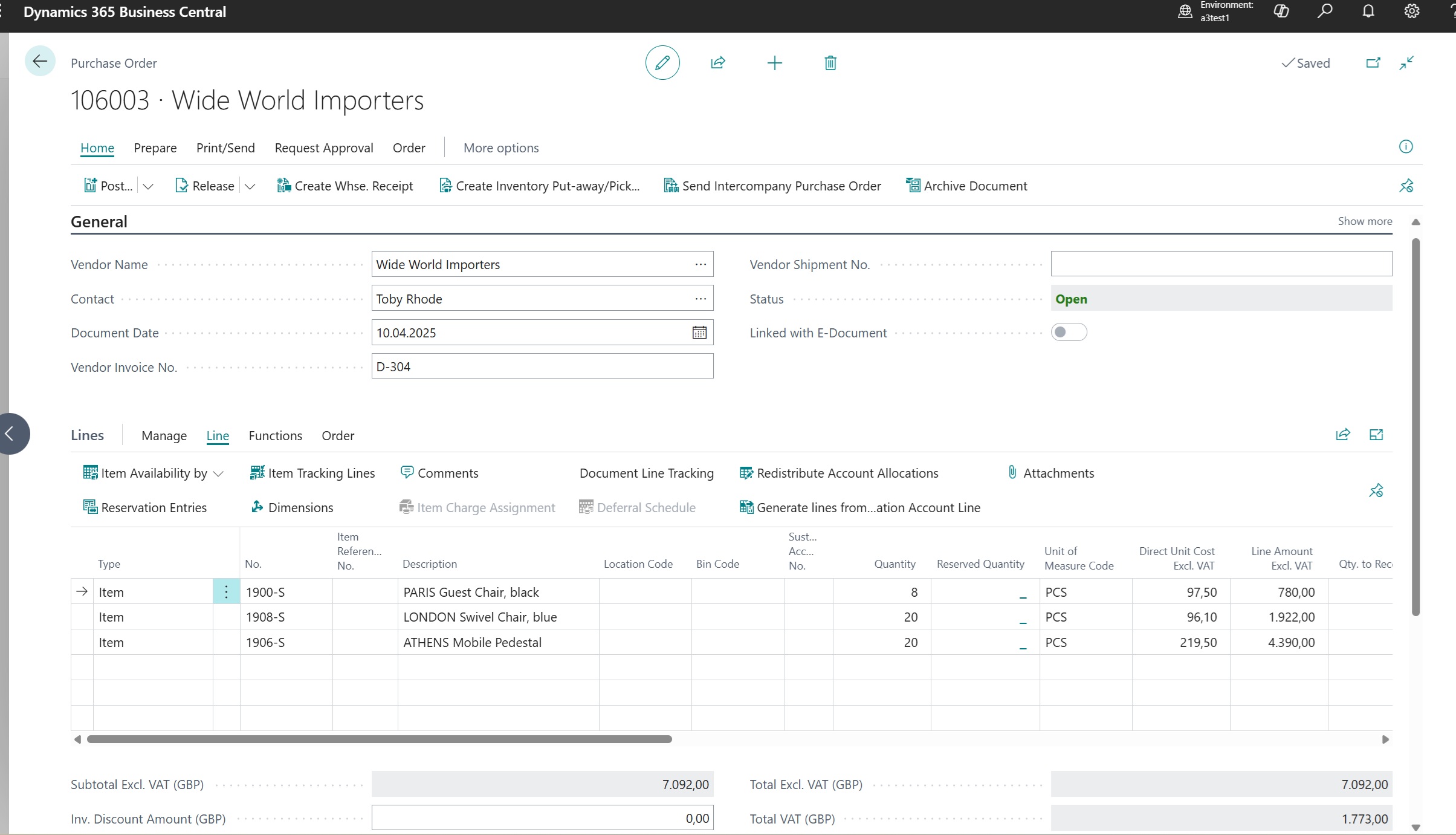Click Generate lines from Allocation Account Line

coord(860,507)
